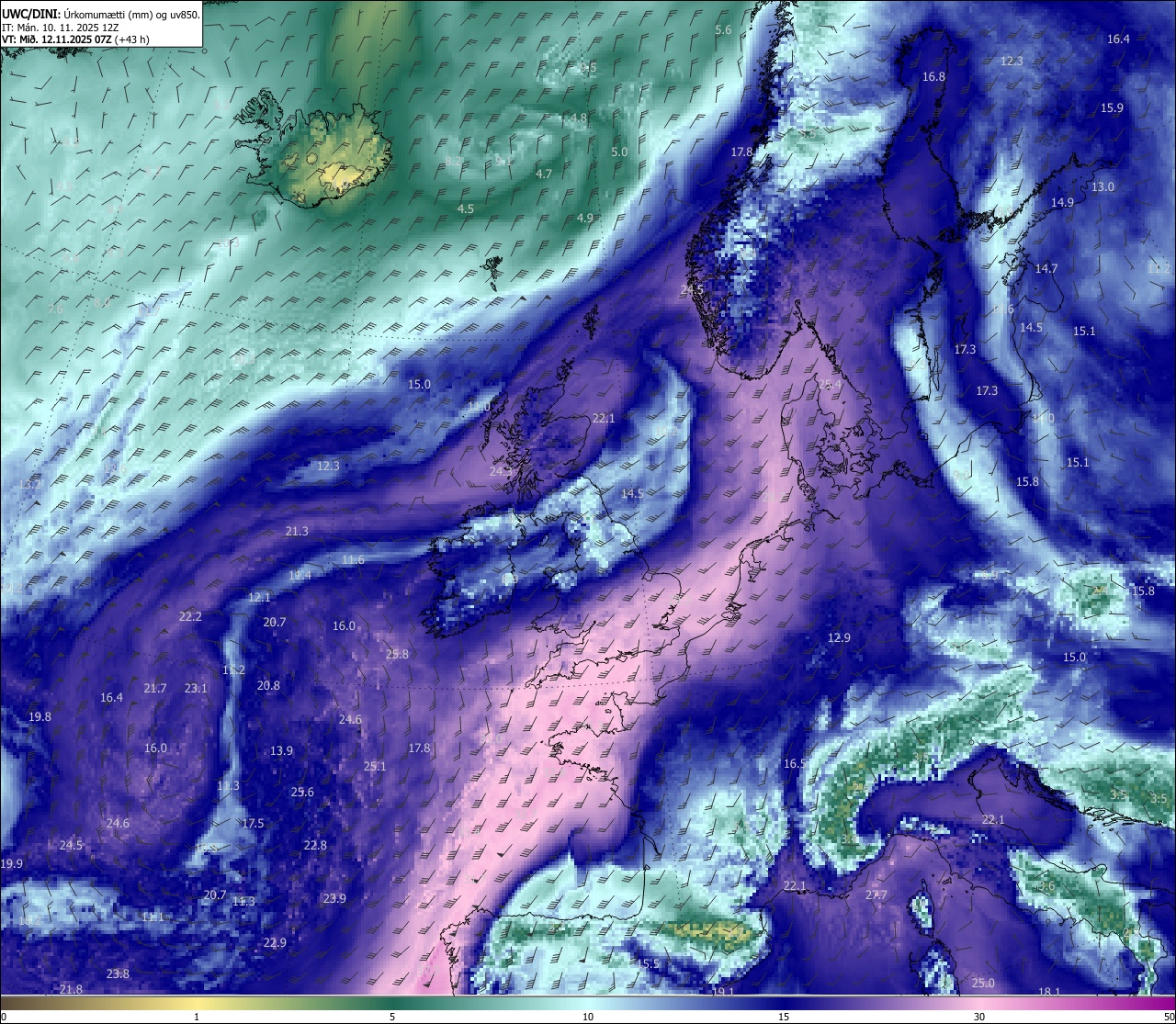
Task: Click the 23.1 value label
Action: coord(196,689)
